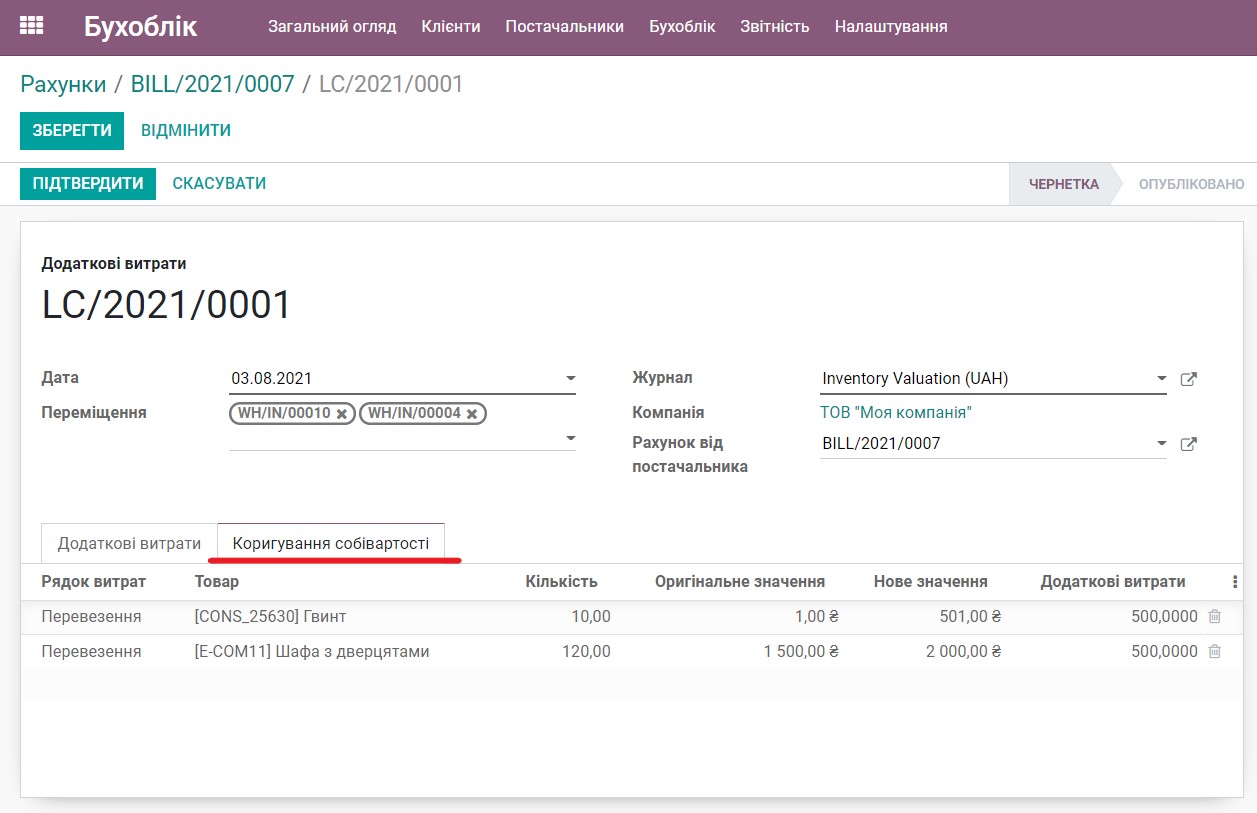Image resolution: width=1257 pixels, height=813 pixels.
Task: Open company record ТОВ "Моя компанія"
Action: point(895,412)
